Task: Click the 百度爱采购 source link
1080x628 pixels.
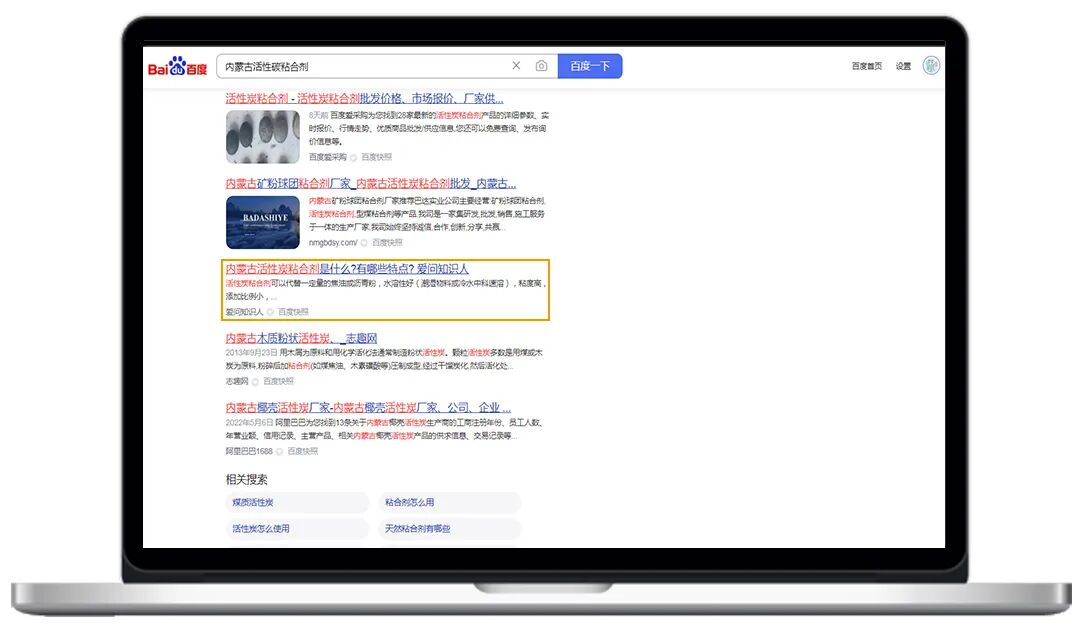Action: [x=327, y=157]
